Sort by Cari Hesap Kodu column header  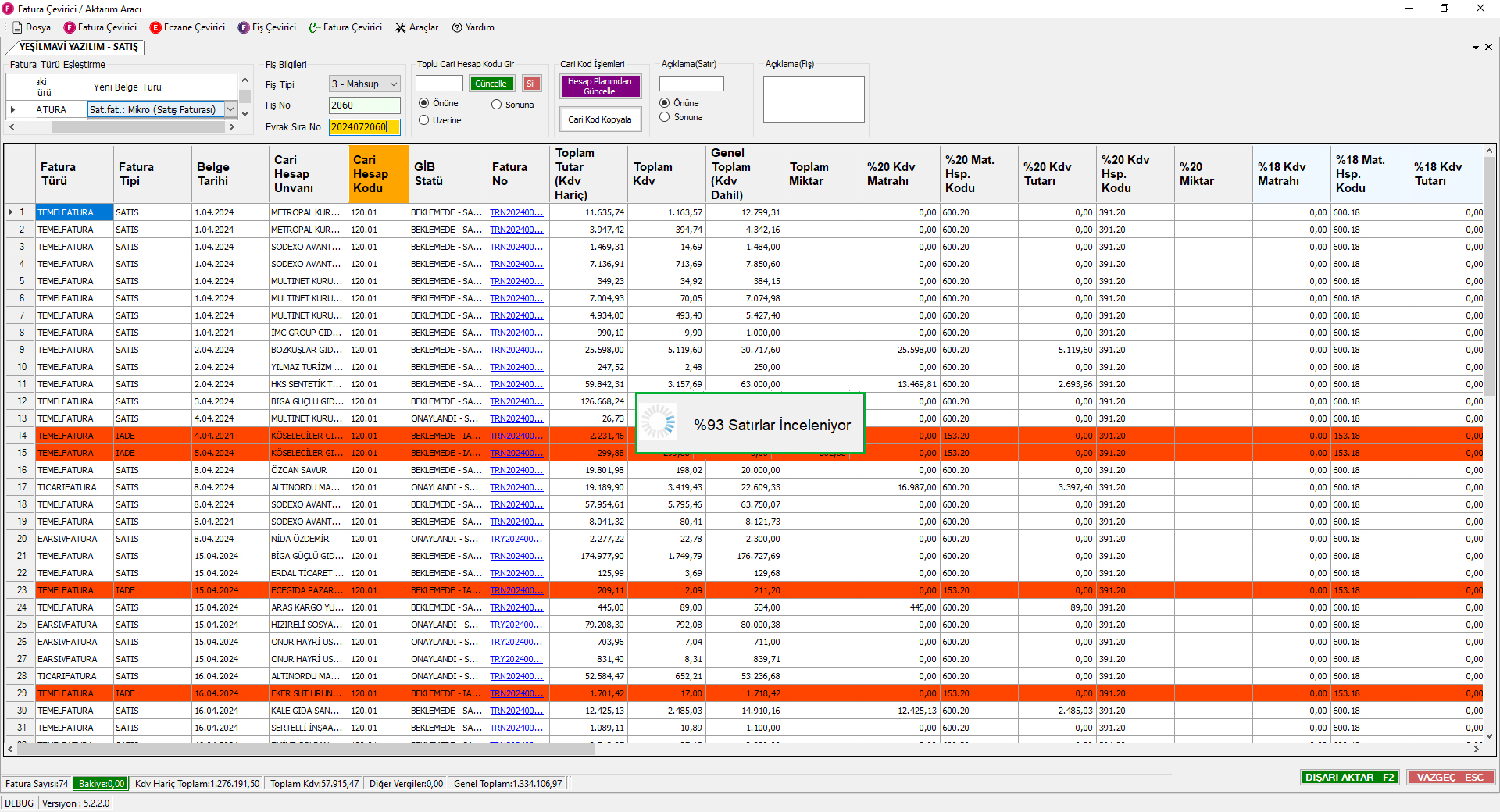pos(378,174)
